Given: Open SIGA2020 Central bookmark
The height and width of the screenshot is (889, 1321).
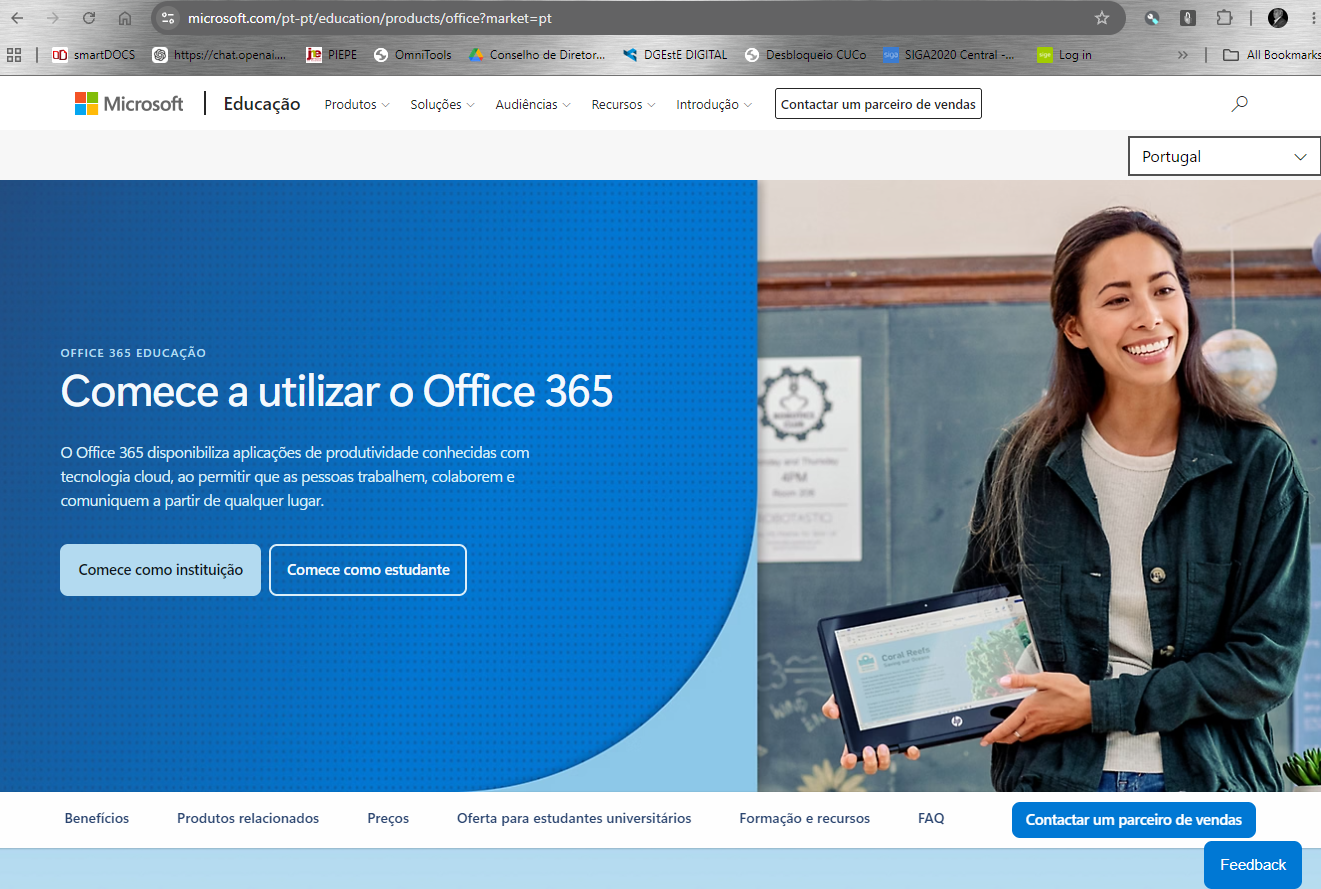Looking at the screenshot, I should pos(949,55).
